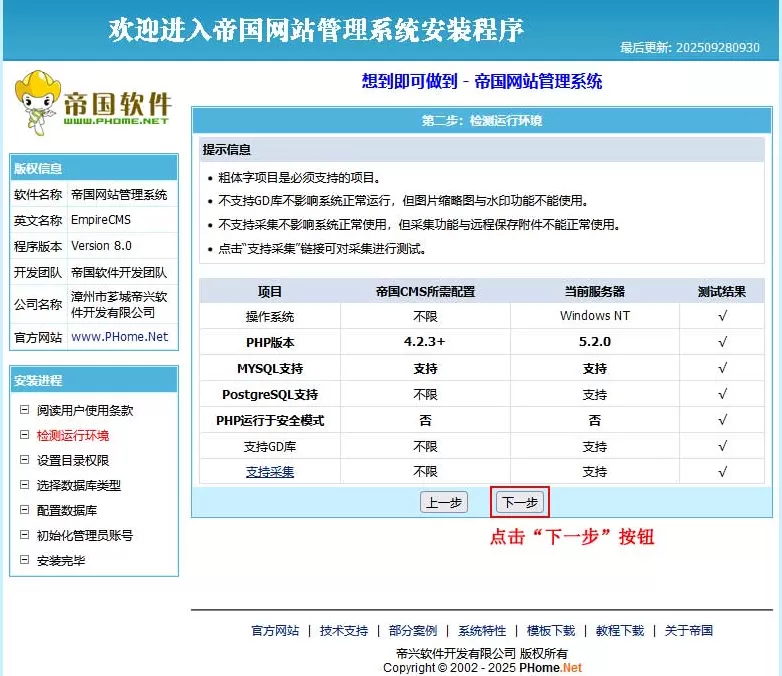Image resolution: width=782 pixels, height=676 pixels.
Task: Click the checkmark in the PHP运行于安全模式 row
Action: coord(722,420)
